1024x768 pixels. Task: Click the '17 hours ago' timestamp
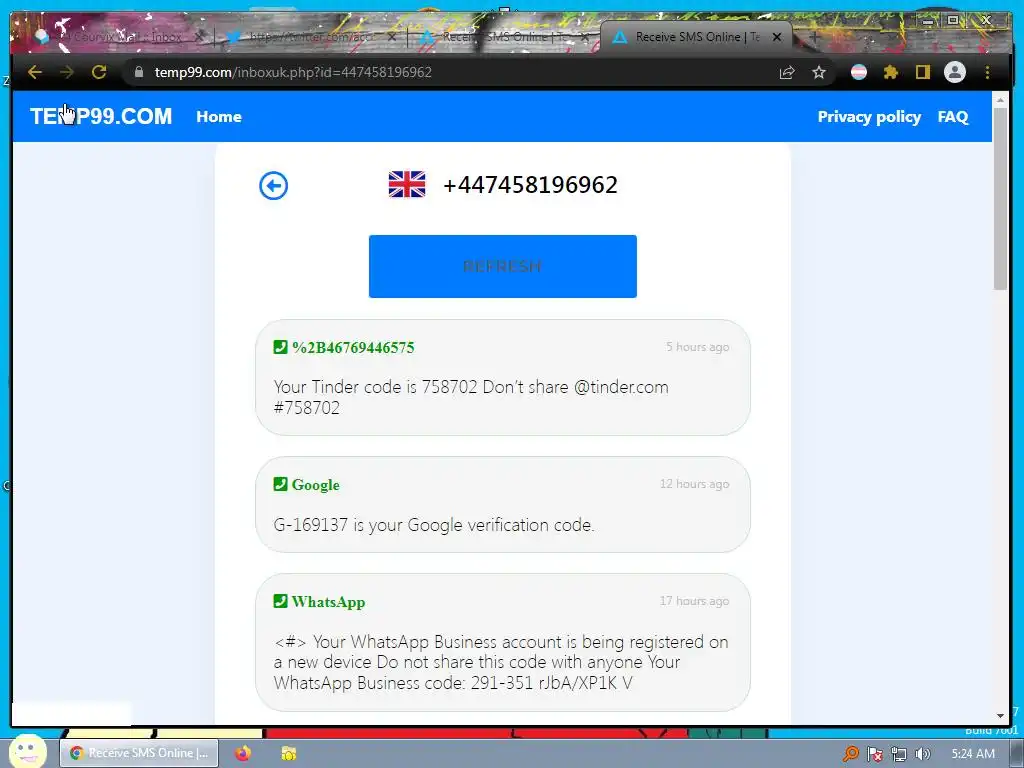[694, 601]
